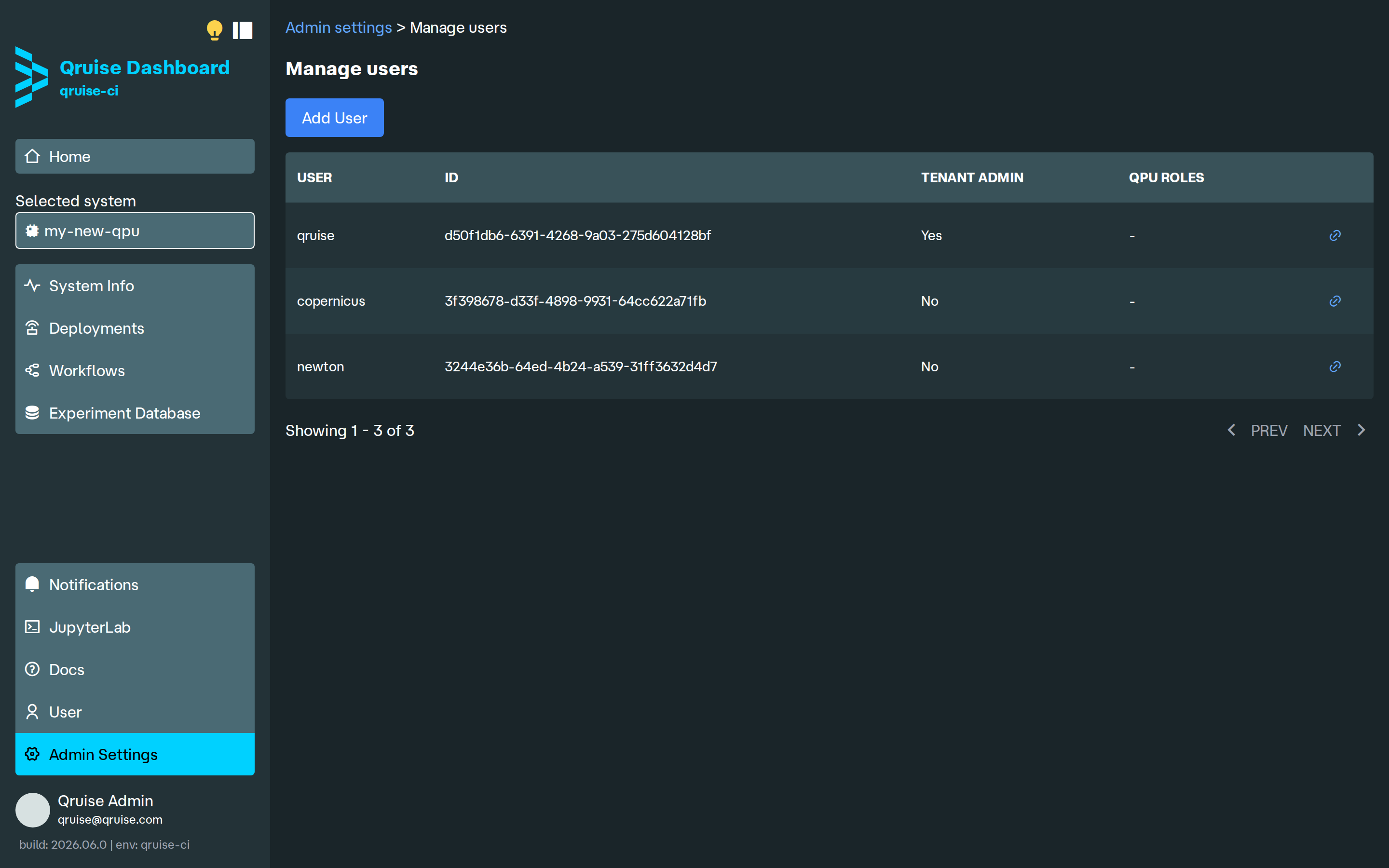
Task: Click the Qruise Admin name
Action: (106, 801)
